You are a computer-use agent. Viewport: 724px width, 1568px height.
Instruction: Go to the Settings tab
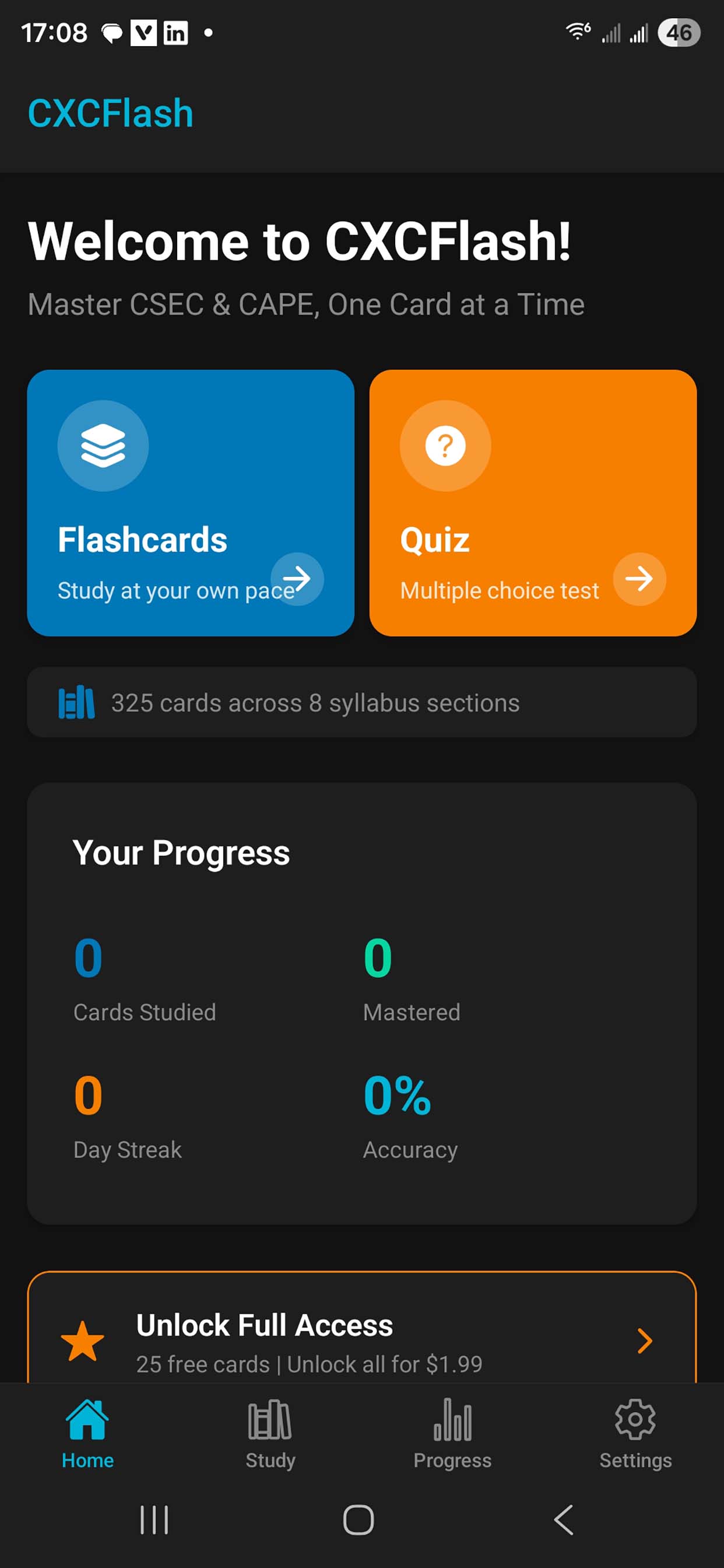(635, 1433)
